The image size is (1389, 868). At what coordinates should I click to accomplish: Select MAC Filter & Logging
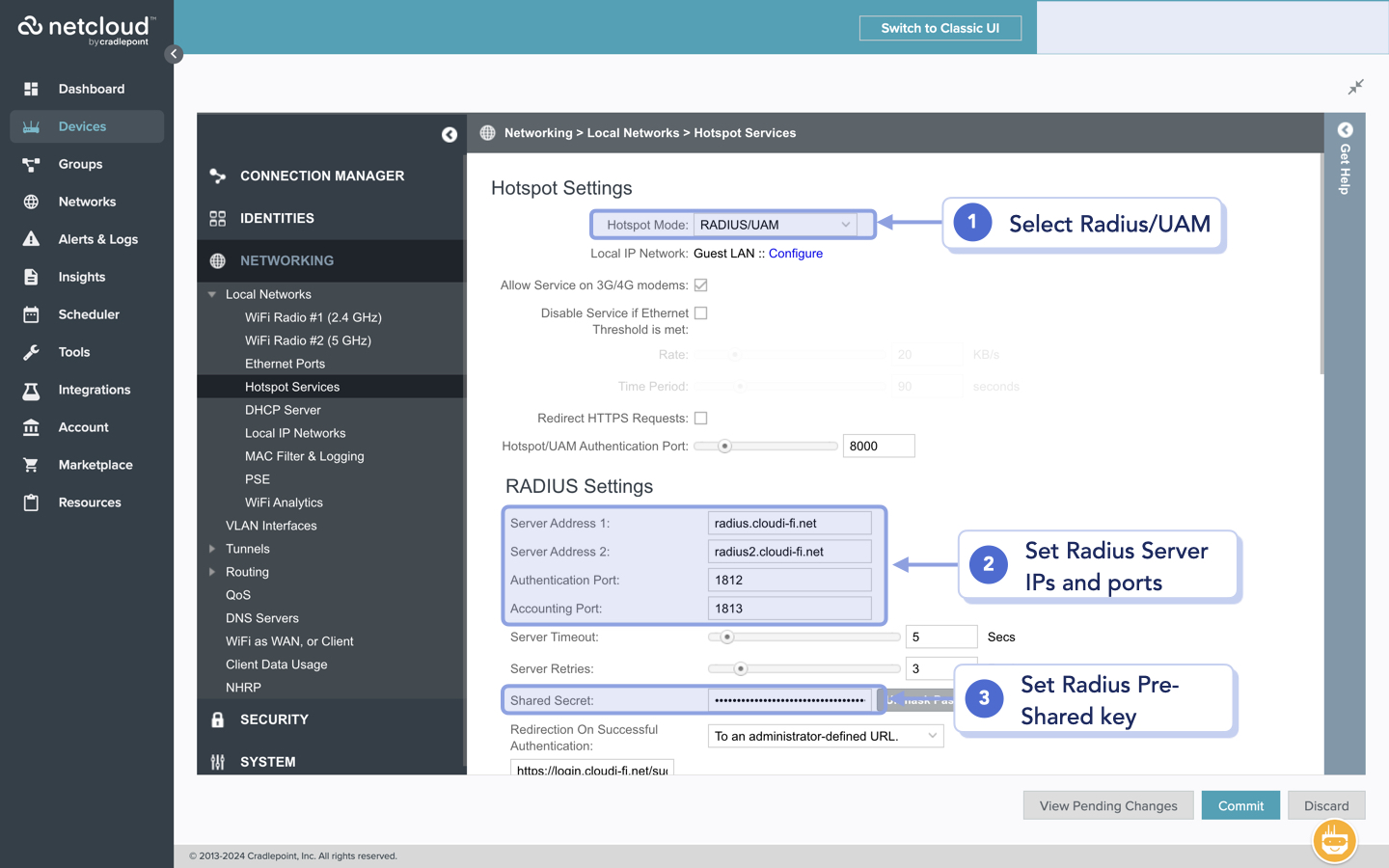(305, 456)
